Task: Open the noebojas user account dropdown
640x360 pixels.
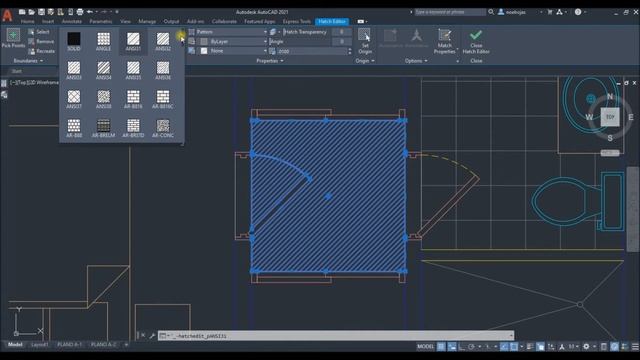Action: pos(520,12)
